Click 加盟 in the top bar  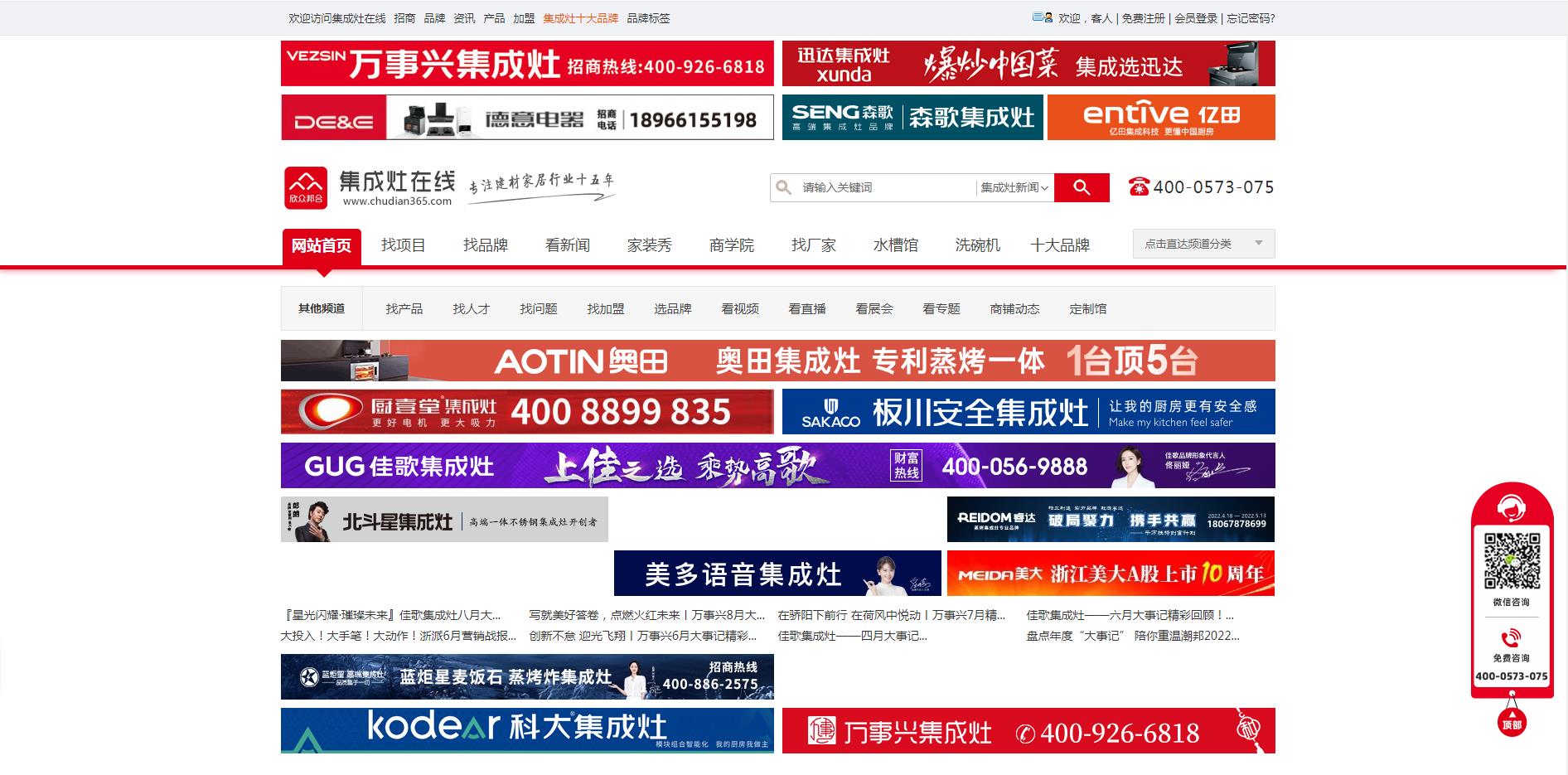(x=524, y=18)
